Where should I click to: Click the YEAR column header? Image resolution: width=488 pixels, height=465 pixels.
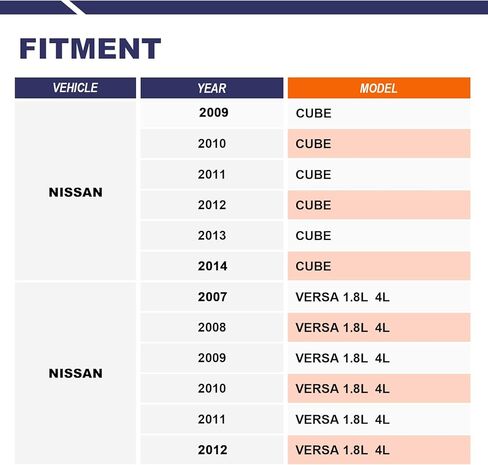pyautogui.click(x=212, y=88)
